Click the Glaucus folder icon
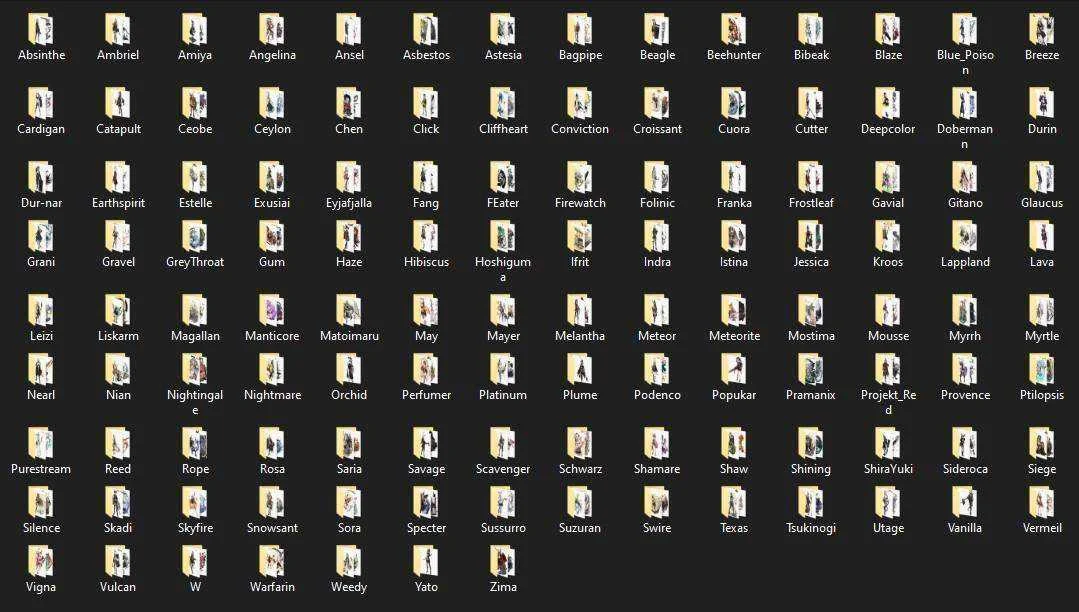 coord(1042,178)
